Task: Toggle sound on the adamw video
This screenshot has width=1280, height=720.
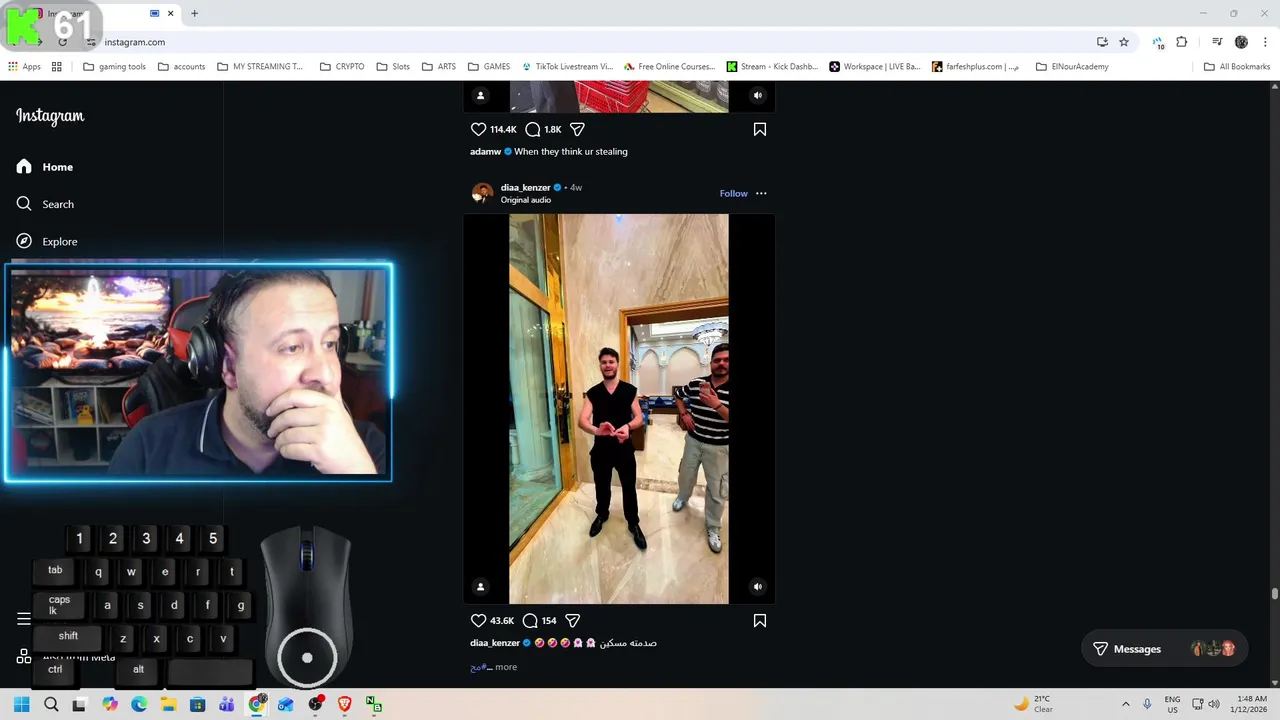Action: [x=757, y=96]
